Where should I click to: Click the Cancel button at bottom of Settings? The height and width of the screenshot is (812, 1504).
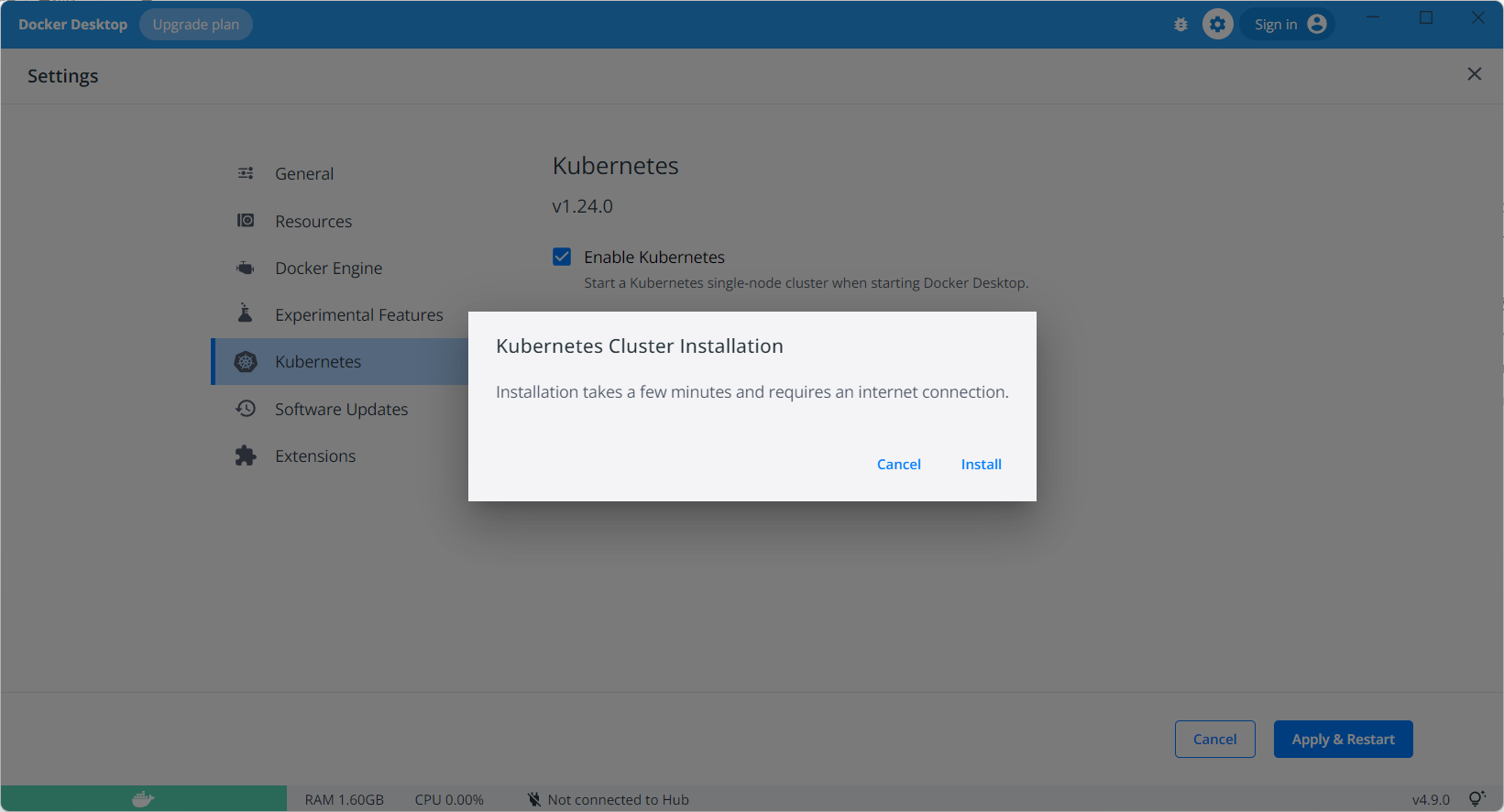[x=1214, y=739]
